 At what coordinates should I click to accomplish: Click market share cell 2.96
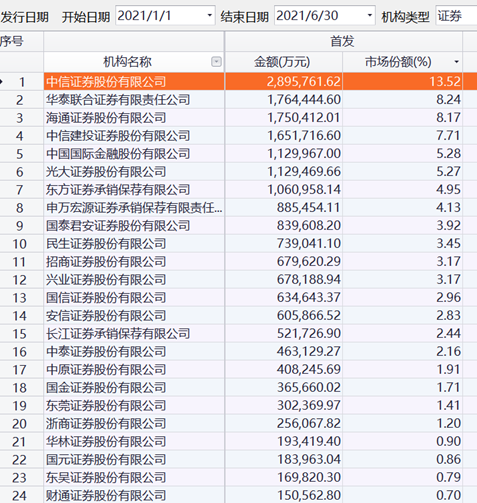click(402, 298)
